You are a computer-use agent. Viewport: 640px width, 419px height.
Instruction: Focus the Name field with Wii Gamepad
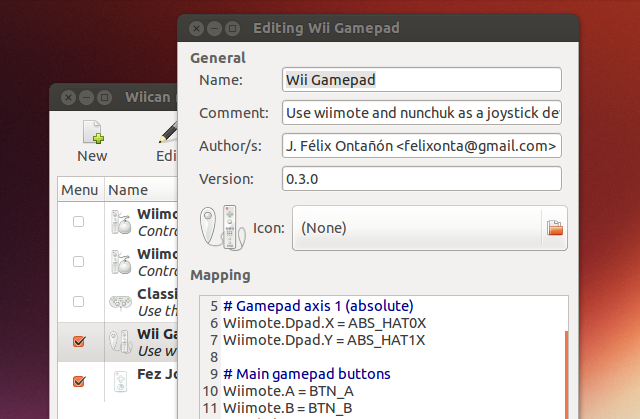(422, 80)
